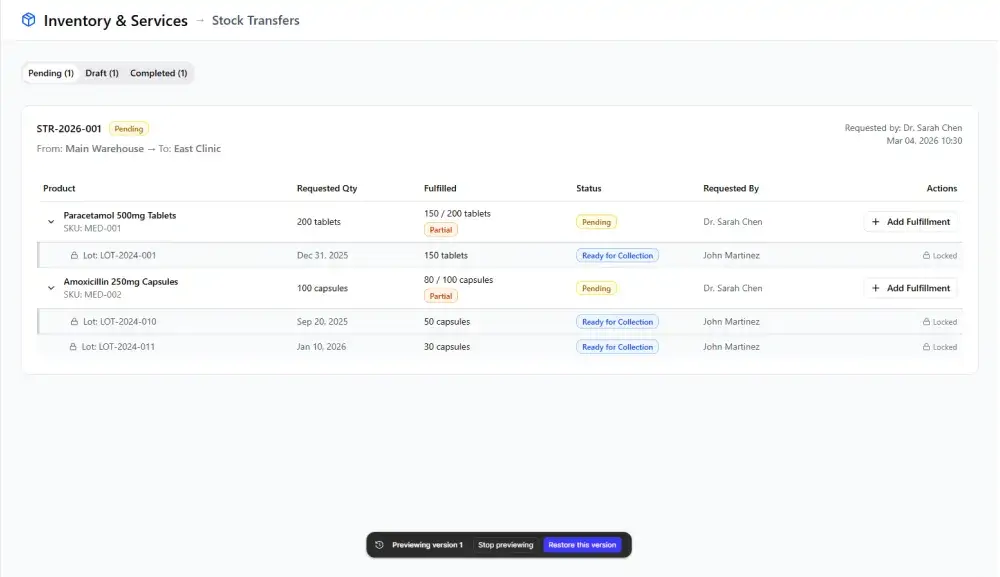Click the 150 / 200 tablets fulfilled summary
Image resolution: width=1000 pixels, height=577 pixels.
point(457,214)
